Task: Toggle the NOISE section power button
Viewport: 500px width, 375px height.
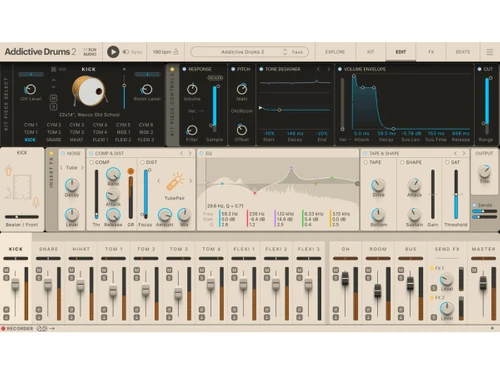Action: (63, 153)
